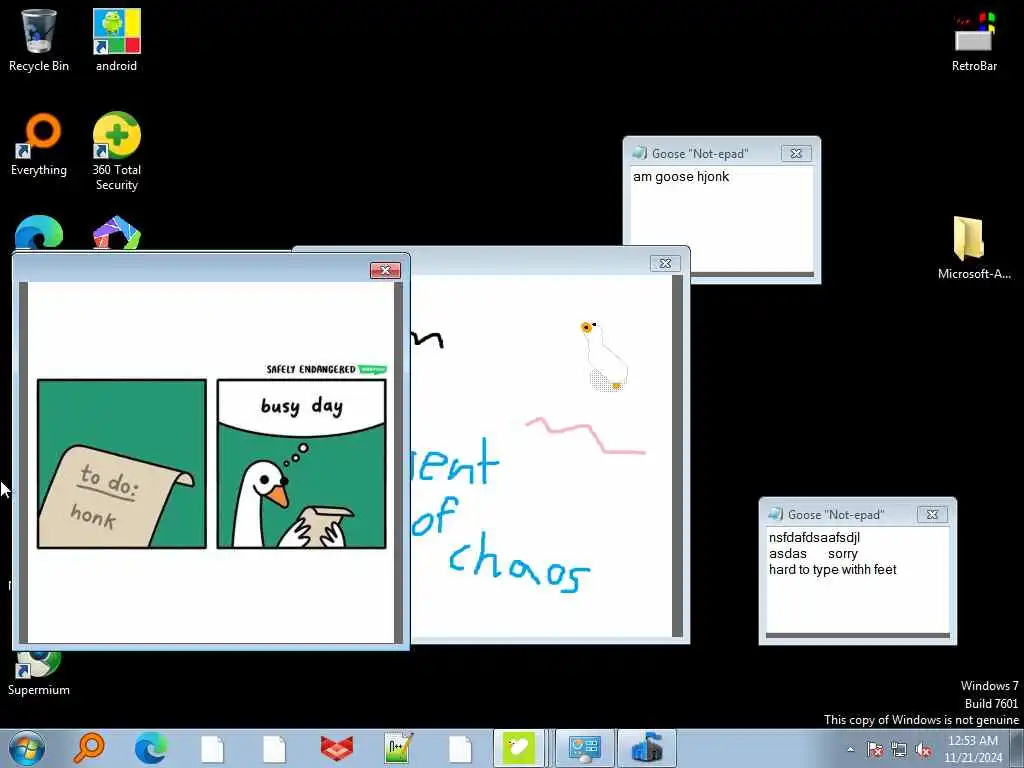
Task: Click the Show desktop strip
Action: [x=1017, y=748]
